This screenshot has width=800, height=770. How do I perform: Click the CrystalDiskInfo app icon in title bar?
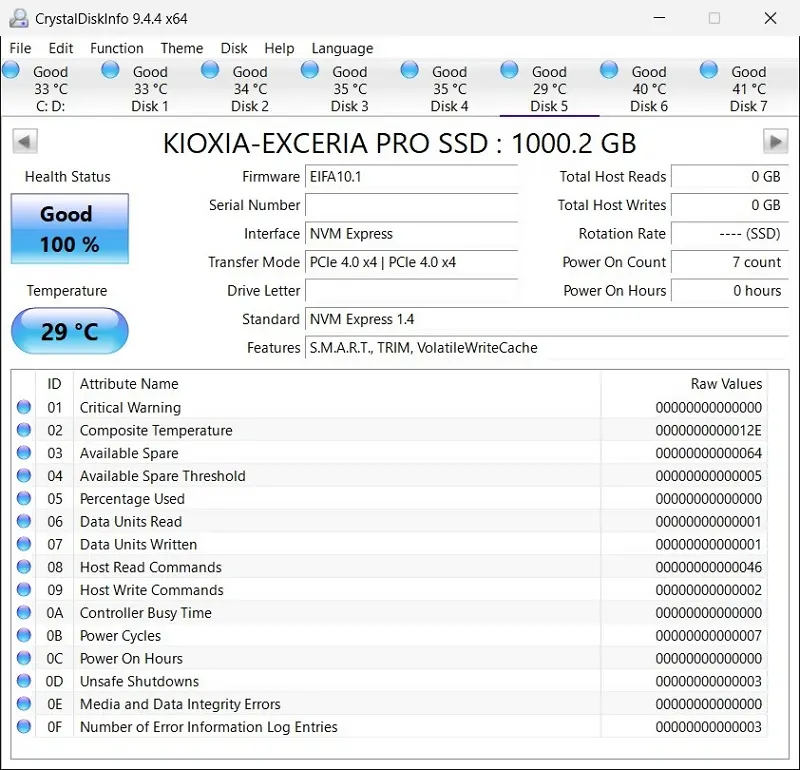(x=19, y=18)
